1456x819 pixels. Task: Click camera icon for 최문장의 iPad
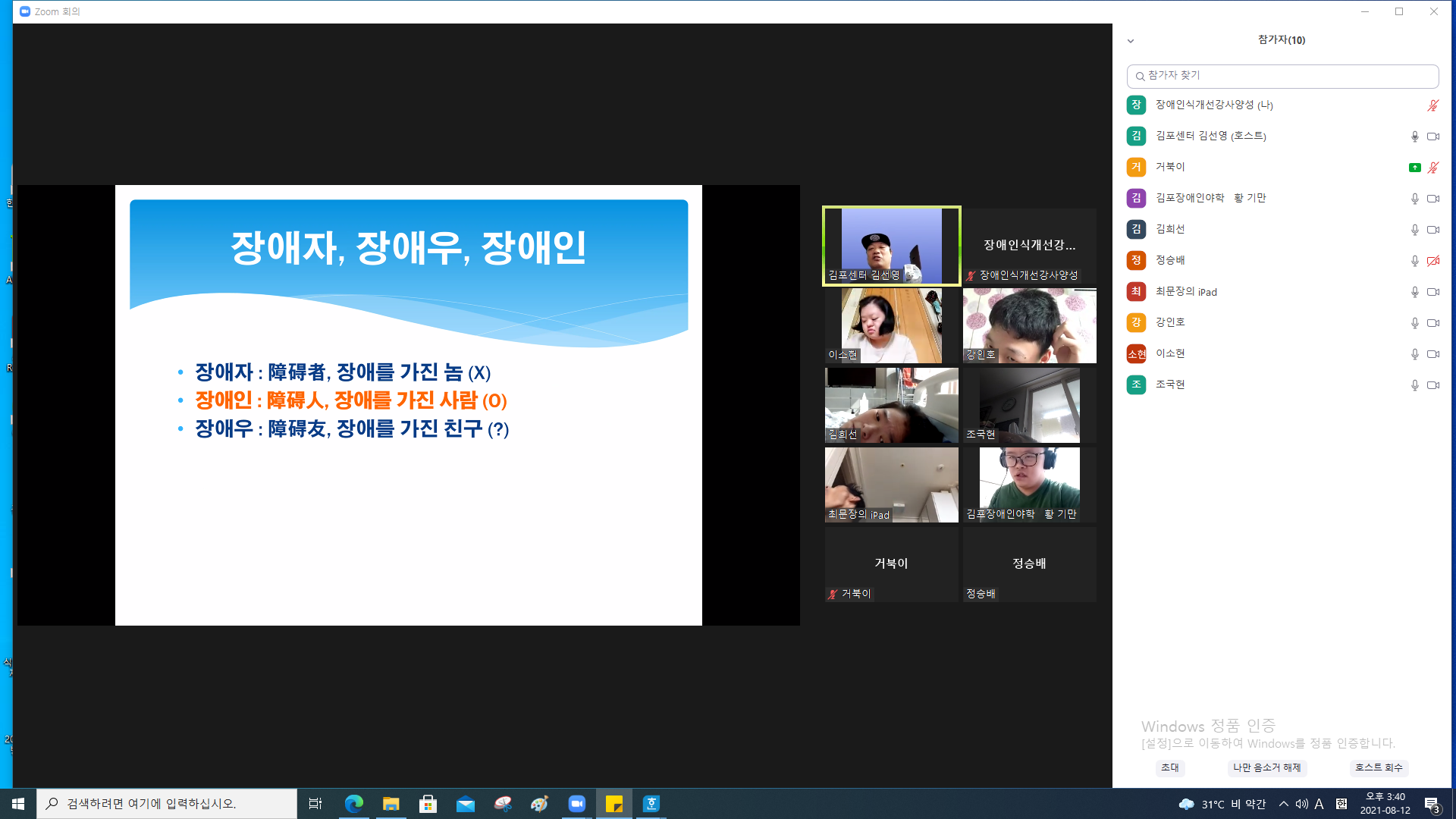1432,292
